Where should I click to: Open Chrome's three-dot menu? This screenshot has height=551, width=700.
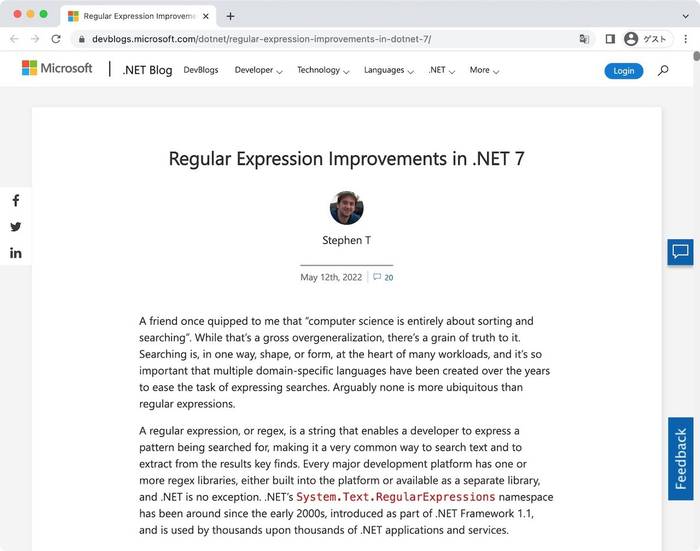[685, 39]
